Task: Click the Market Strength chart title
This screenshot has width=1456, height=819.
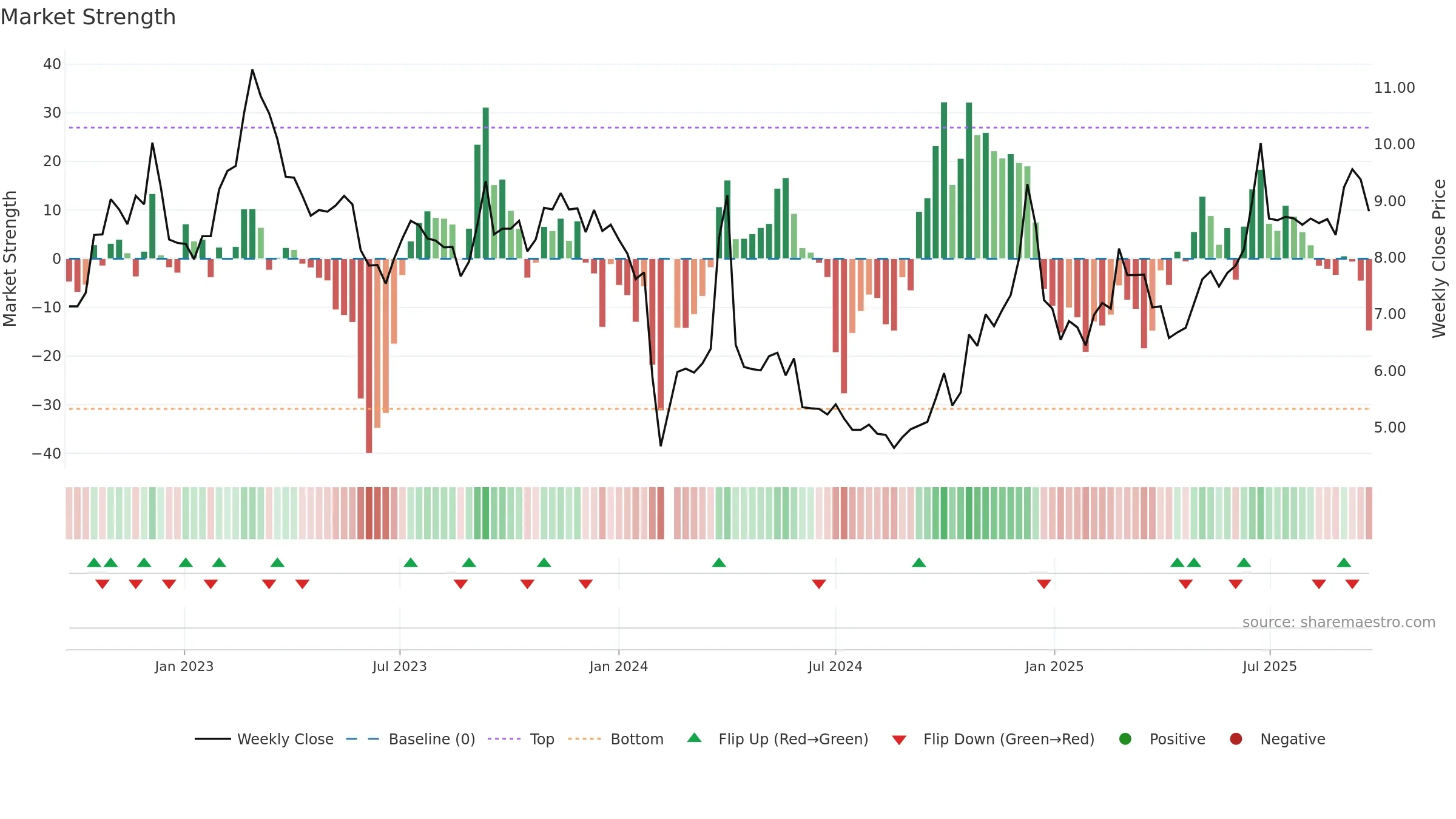Action: coord(88,17)
